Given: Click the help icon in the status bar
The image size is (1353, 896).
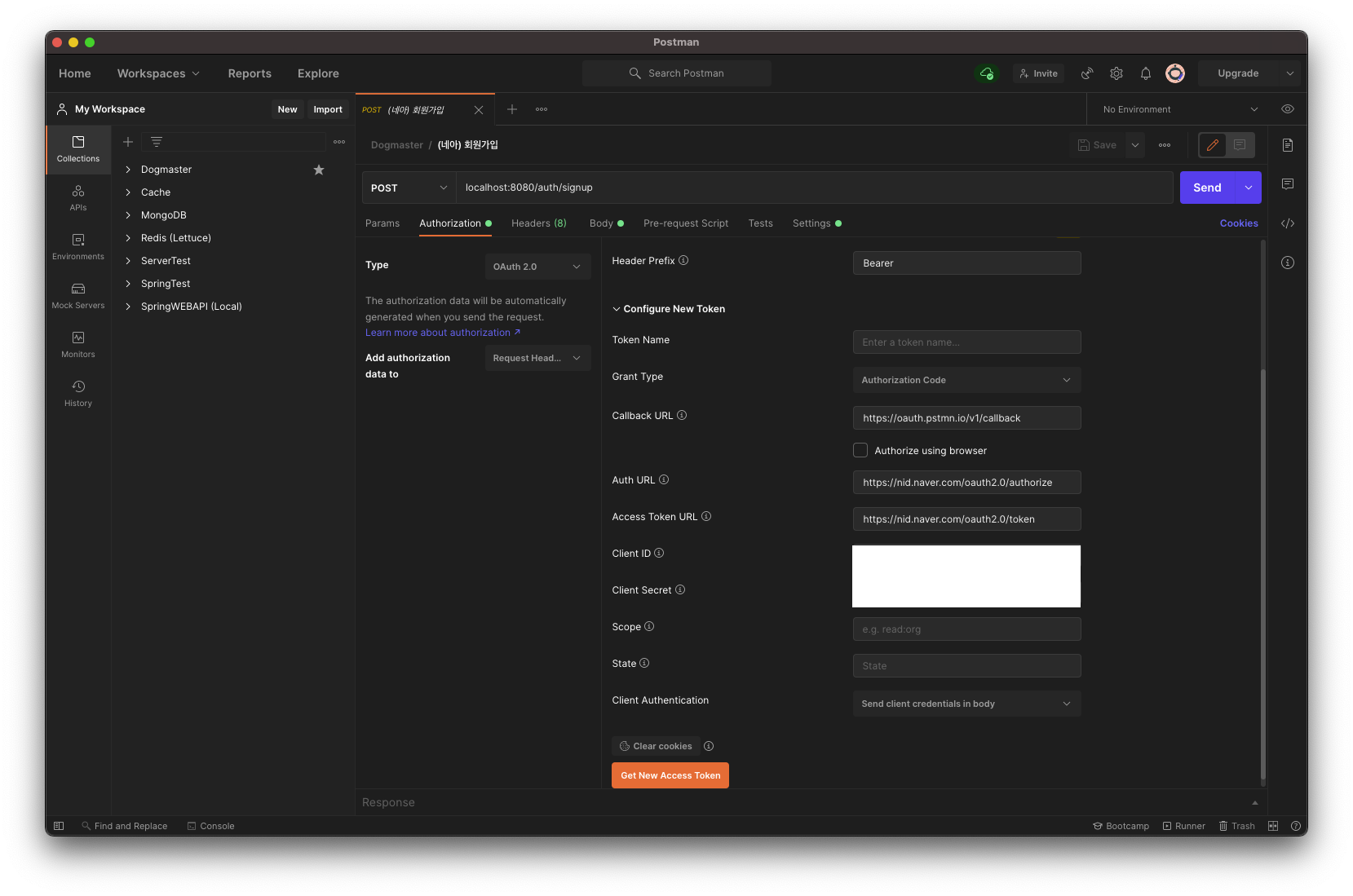Looking at the screenshot, I should point(1295,826).
